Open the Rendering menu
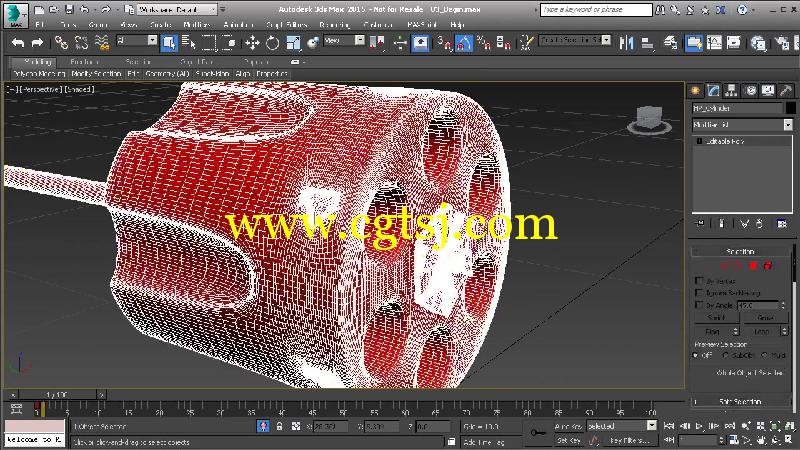800x450 pixels. pyautogui.click(x=334, y=24)
